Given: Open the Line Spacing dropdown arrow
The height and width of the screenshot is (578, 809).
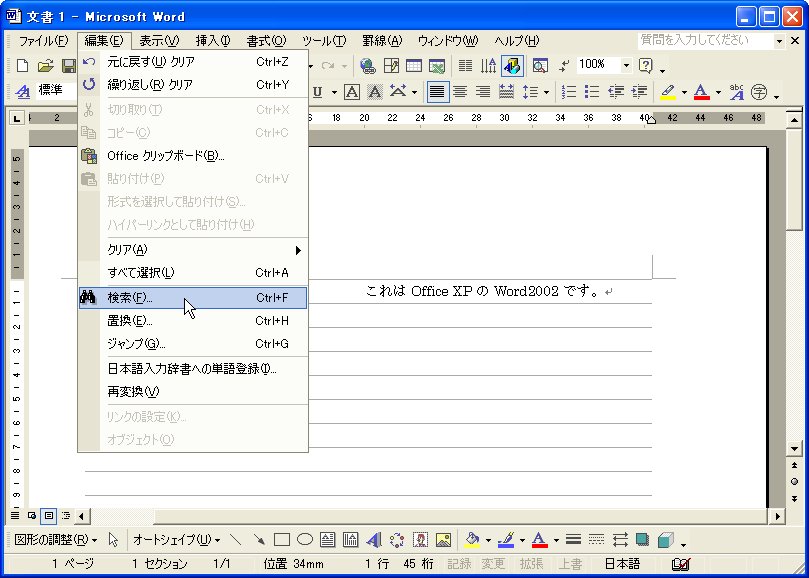Looking at the screenshot, I should pyautogui.click(x=546, y=93).
